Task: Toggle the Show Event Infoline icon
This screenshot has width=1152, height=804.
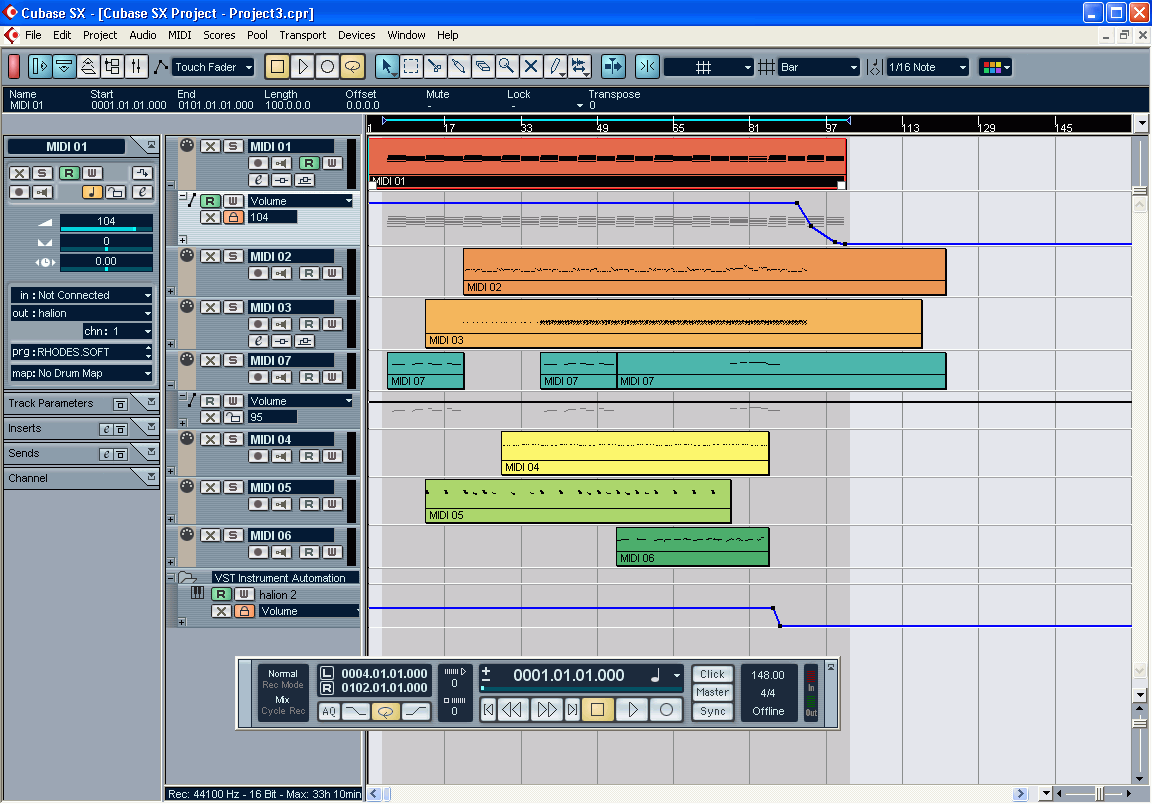Action: [64, 67]
